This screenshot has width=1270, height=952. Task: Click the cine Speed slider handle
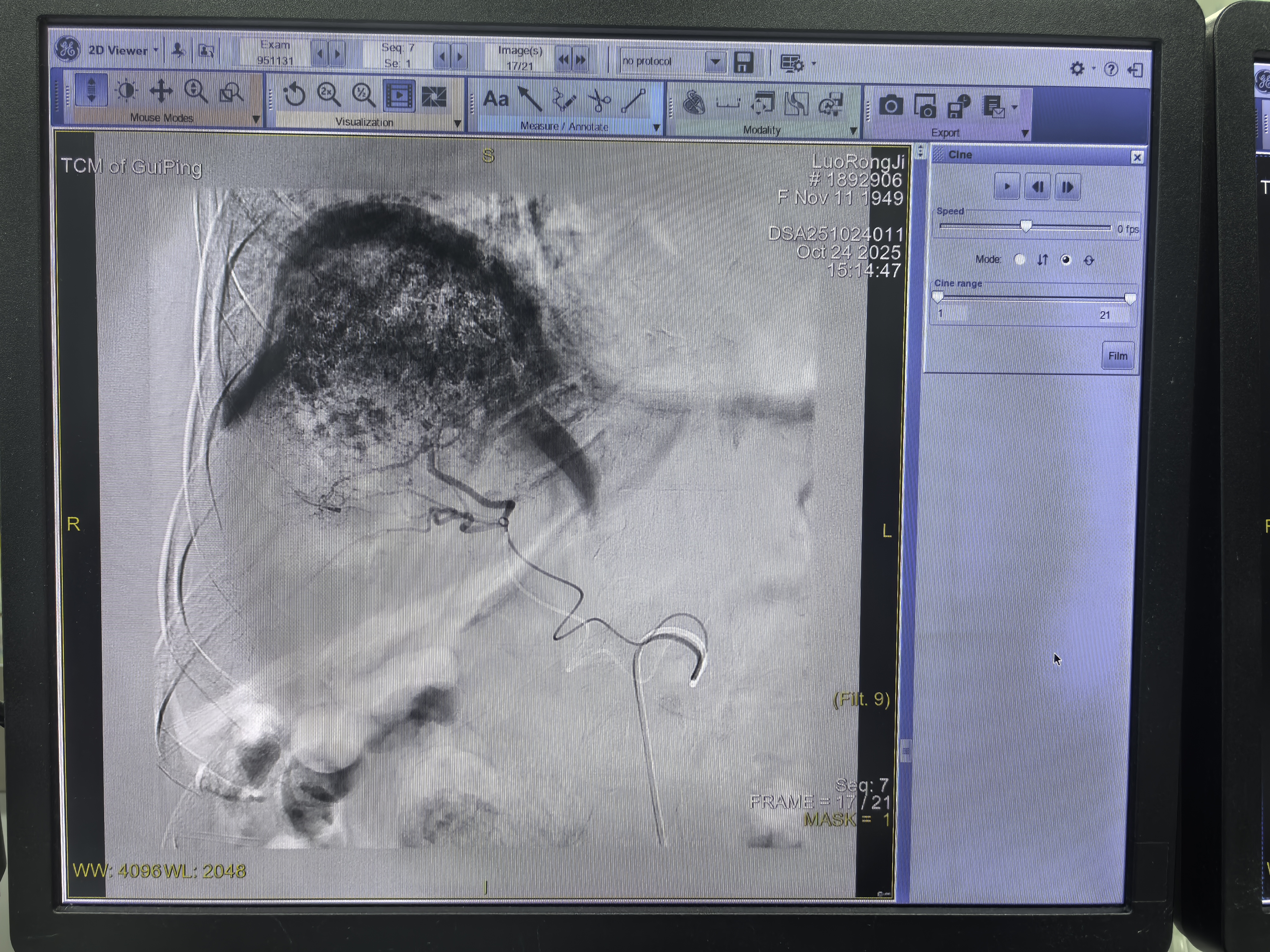[x=1026, y=226]
